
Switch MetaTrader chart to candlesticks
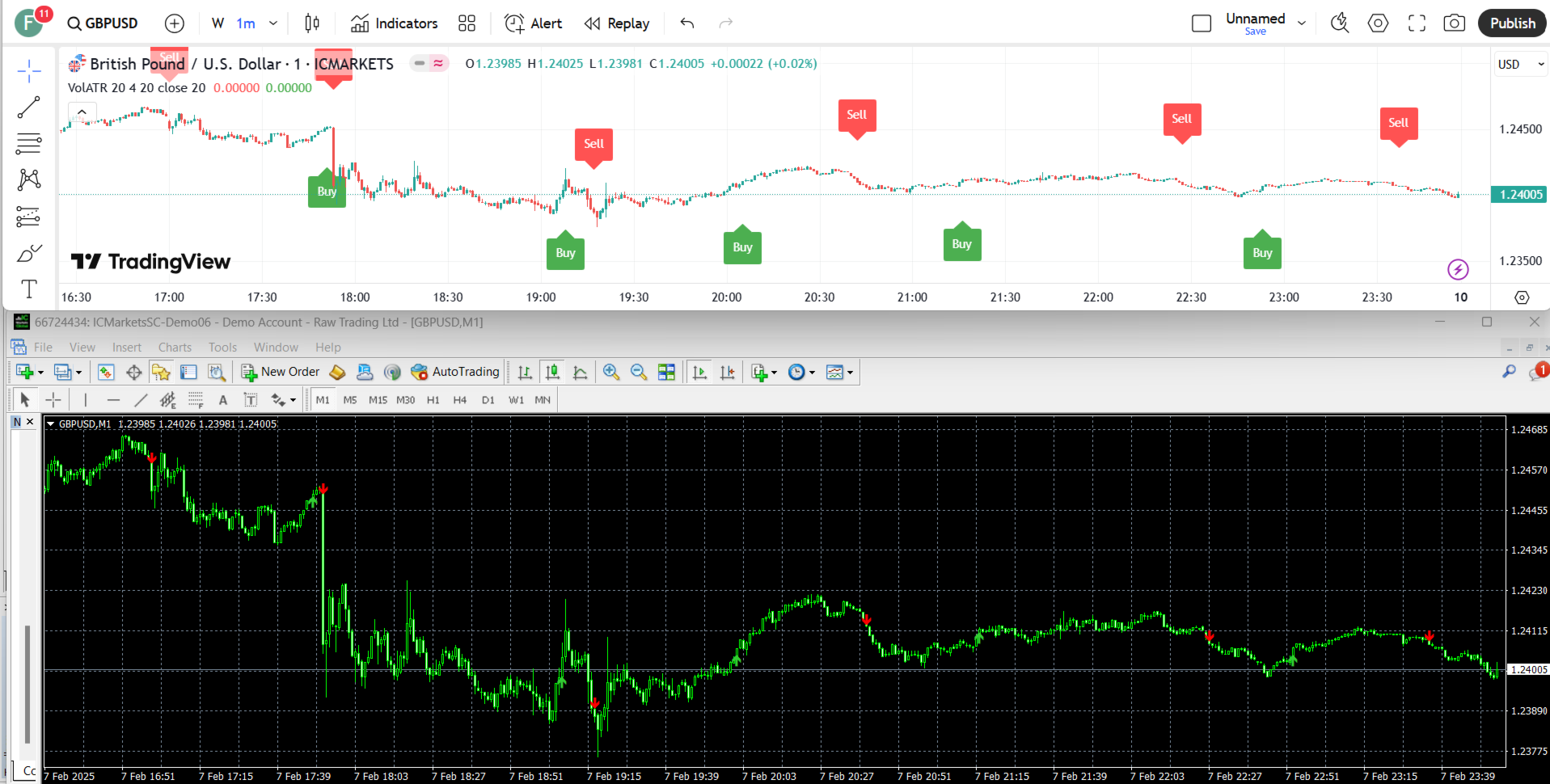coord(552,372)
